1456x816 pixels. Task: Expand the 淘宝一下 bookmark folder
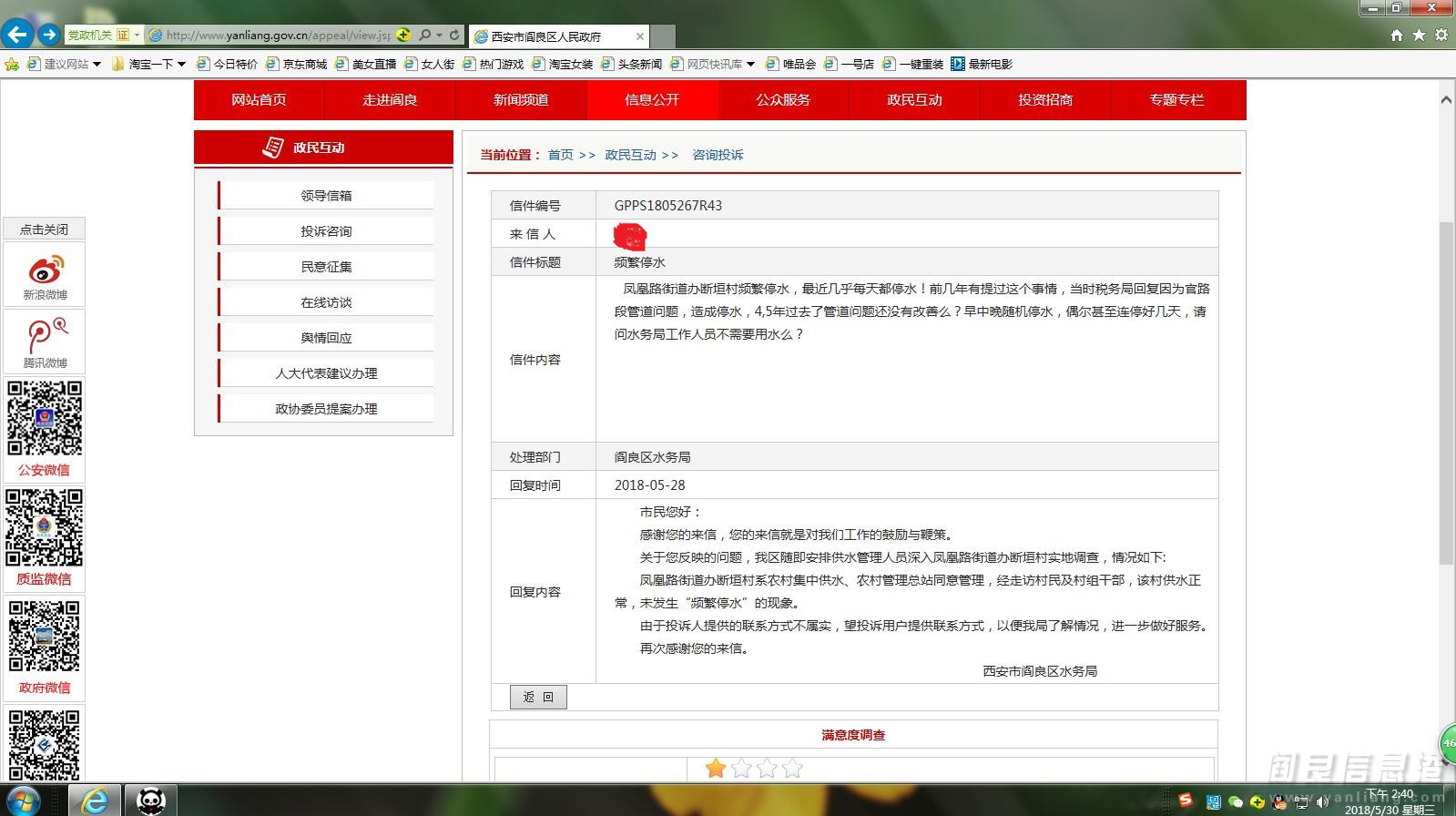tap(181, 64)
